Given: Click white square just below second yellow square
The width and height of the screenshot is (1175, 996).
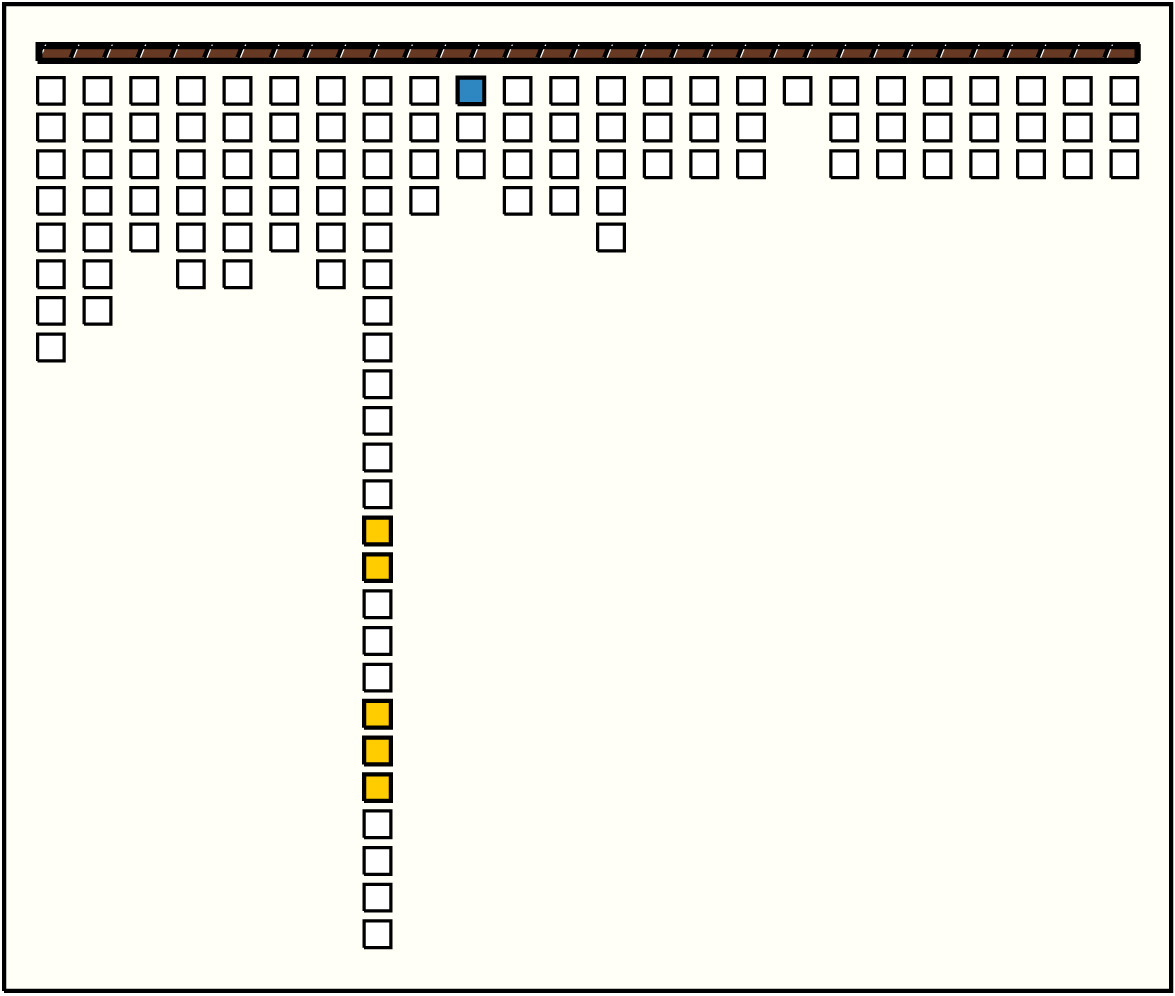Looking at the screenshot, I should (x=377, y=604).
